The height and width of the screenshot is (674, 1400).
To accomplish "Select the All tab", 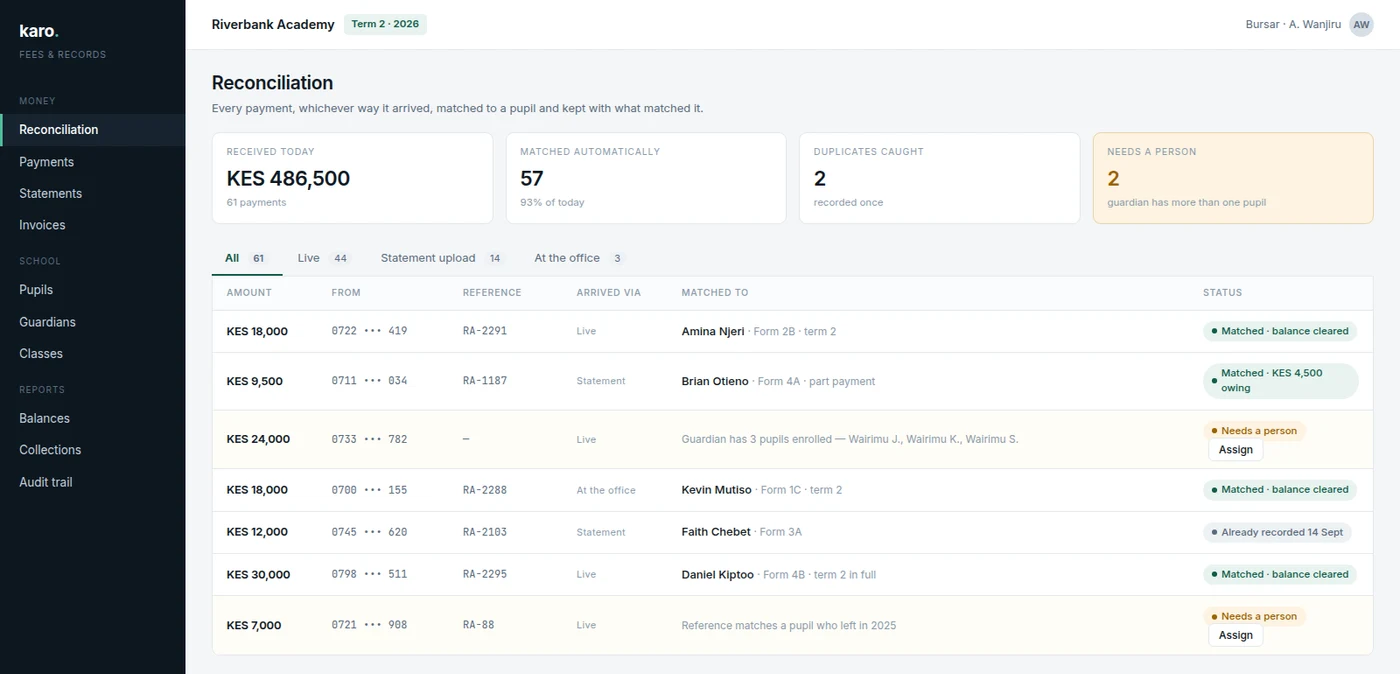I will pos(247,258).
